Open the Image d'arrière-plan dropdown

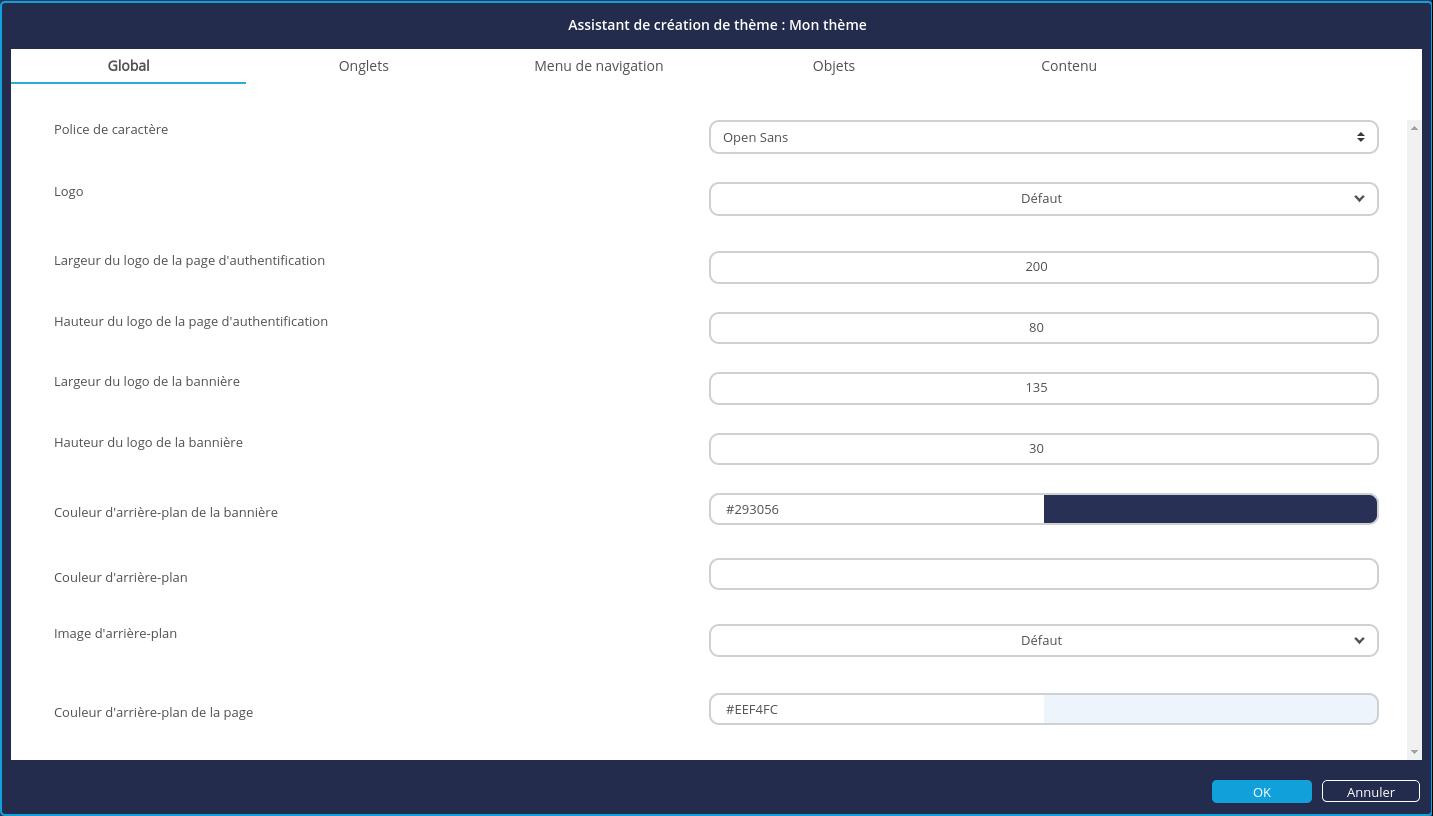1043,640
